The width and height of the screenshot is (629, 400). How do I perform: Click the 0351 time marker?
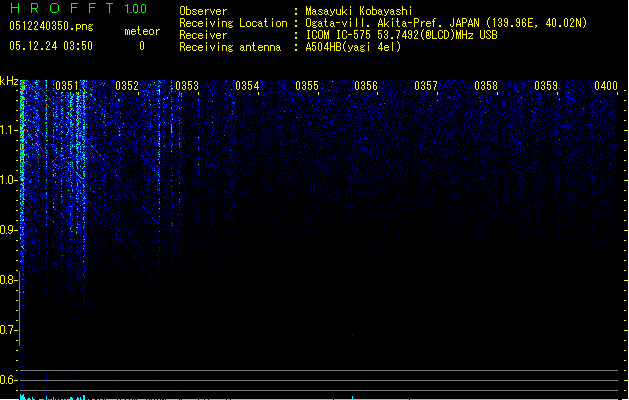(67, 86)
